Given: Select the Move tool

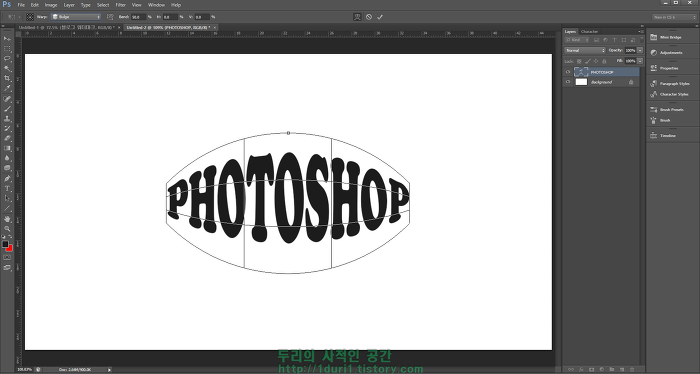Looking at the screenshot, I should coord(7,39).
